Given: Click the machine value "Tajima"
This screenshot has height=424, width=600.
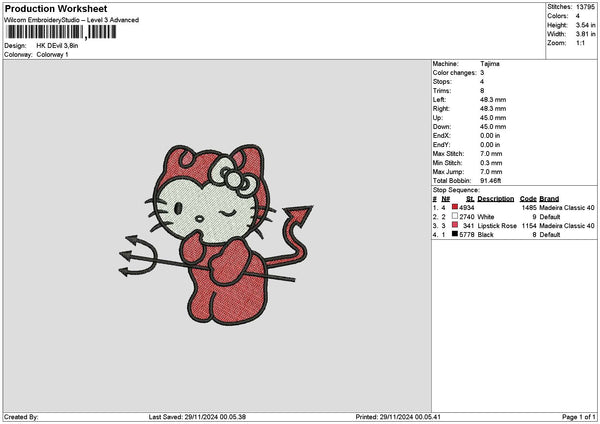Looking at the screenshot, I should tap(490, 64).
